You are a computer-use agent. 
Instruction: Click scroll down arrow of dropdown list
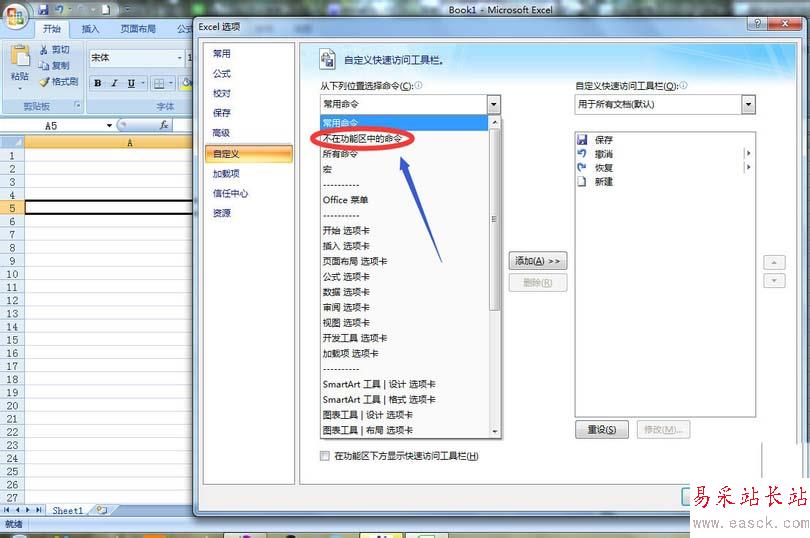point(494,431)
